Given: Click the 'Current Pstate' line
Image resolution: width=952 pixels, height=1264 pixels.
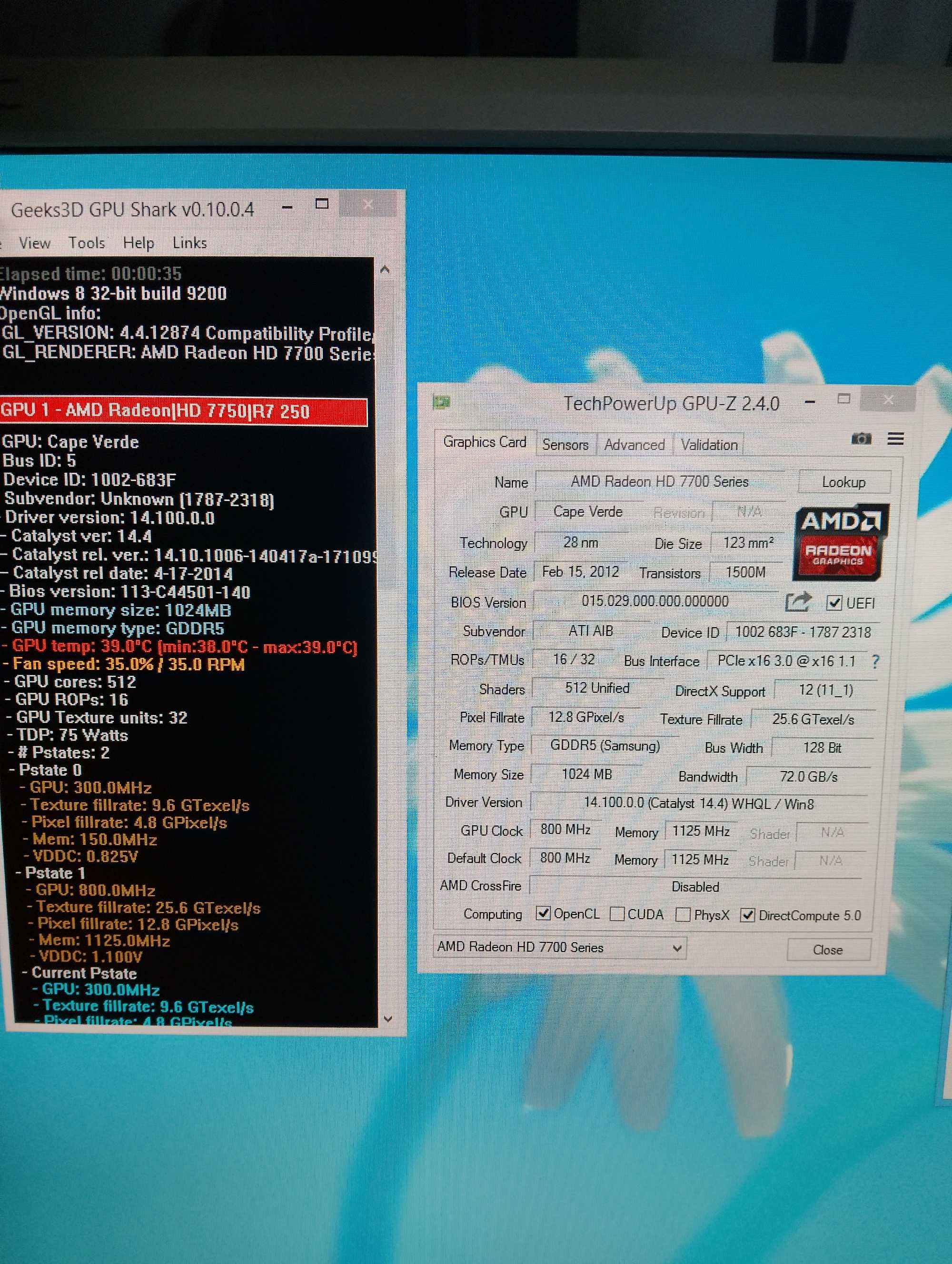Looking at the screenshot, I should coord(80,973).
